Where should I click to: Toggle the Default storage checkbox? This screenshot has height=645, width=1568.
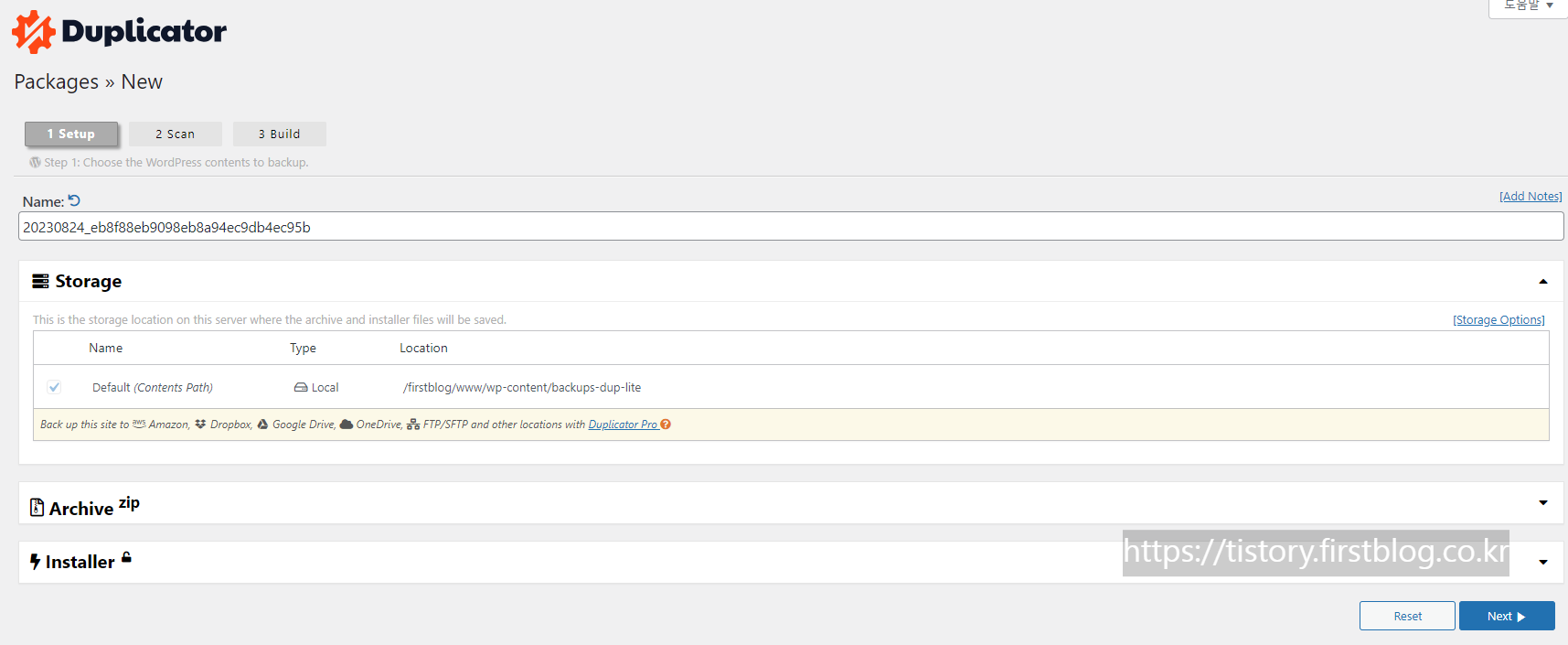point(54,387)
